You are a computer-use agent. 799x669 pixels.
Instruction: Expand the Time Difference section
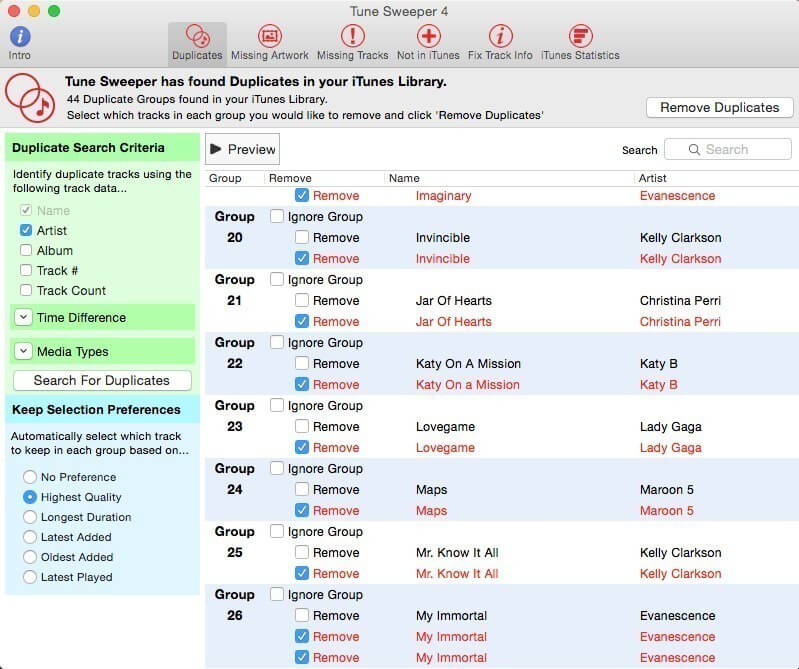[x=23, y=318]
